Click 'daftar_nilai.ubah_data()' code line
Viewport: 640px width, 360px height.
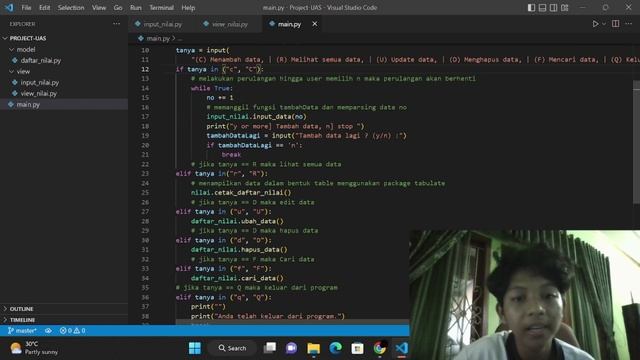[x=237, y=221]
